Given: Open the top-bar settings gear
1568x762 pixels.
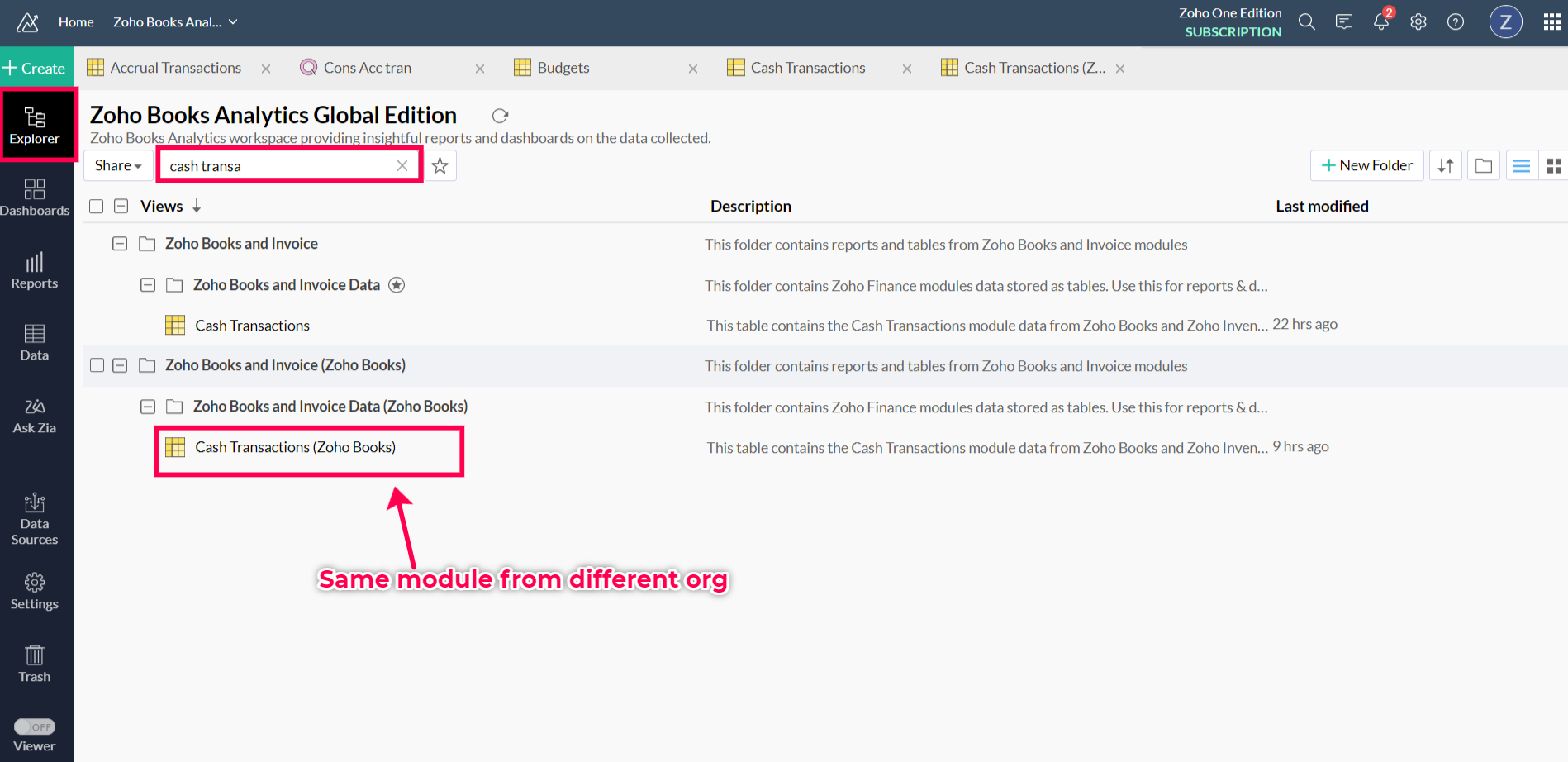Looking at the screenshot, I should pyautogui.click(x=1418, y=22).
